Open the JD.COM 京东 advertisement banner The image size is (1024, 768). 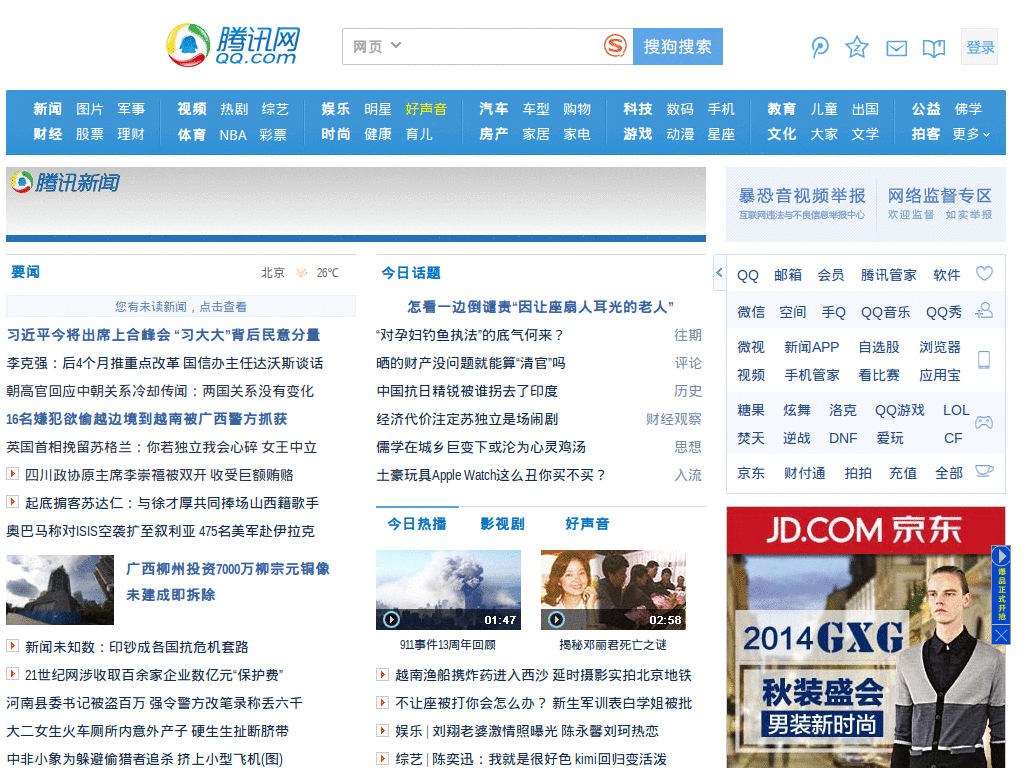pyautogui.click(x=866, y=637)
